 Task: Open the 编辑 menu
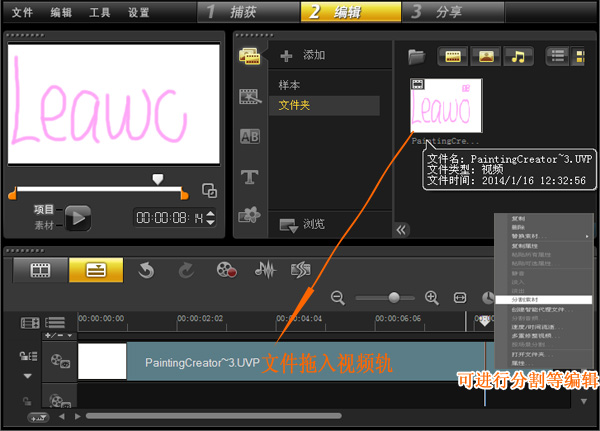61,13
